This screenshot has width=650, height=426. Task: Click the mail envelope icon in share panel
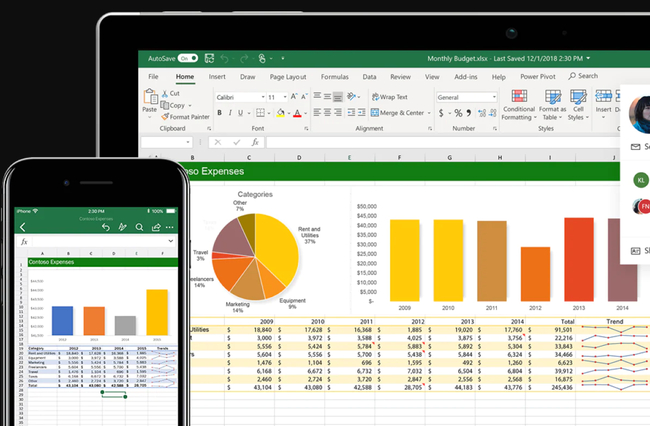(635, 147)
